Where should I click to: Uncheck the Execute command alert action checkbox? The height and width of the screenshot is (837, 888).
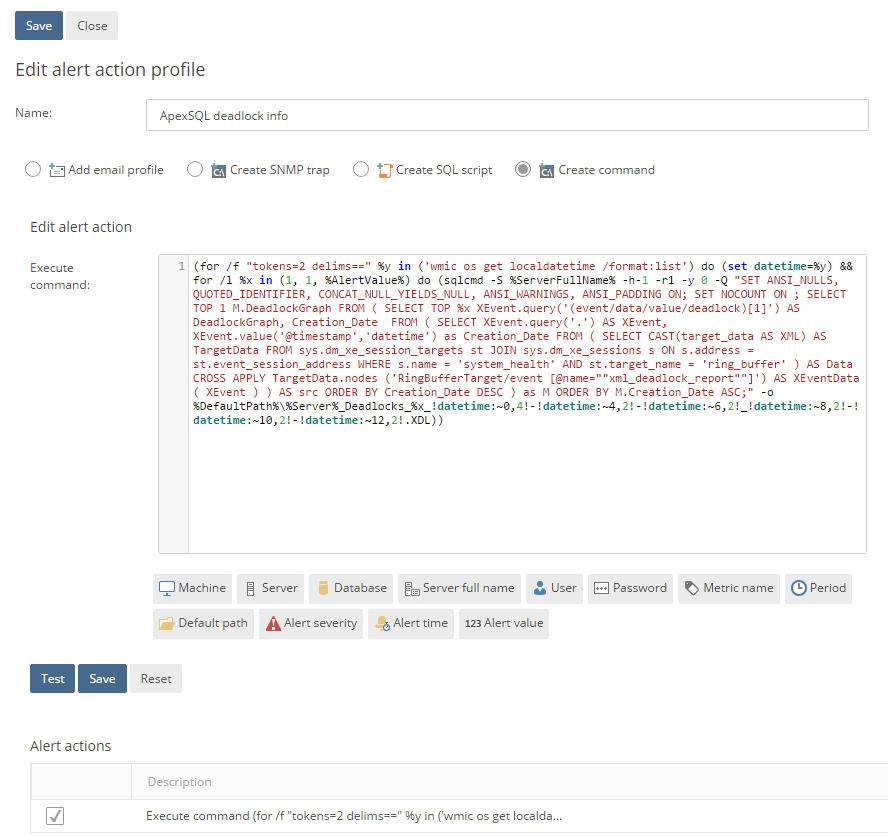[55, 816]
